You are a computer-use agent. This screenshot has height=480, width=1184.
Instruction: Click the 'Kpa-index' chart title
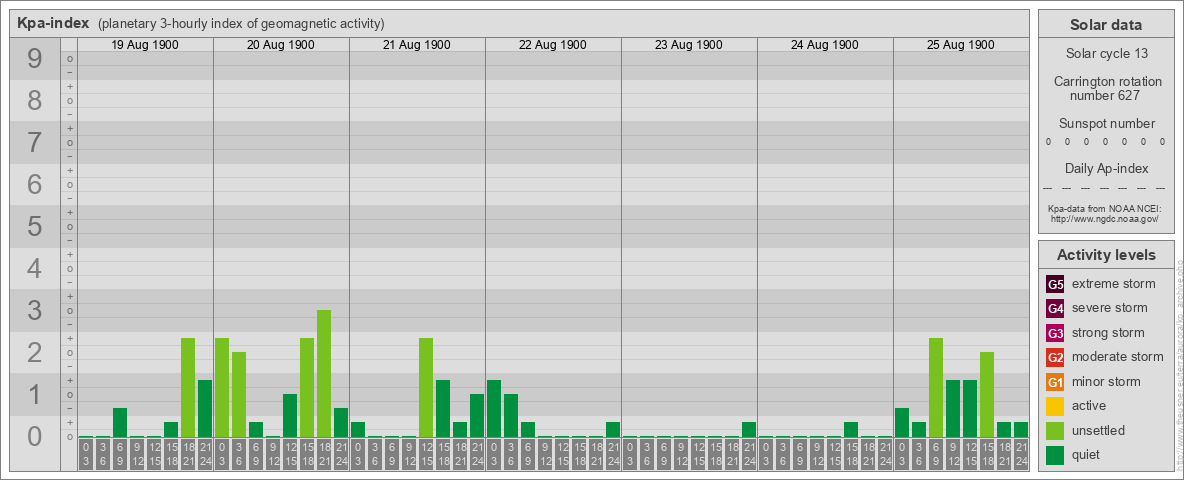click(x=54, y=23)
